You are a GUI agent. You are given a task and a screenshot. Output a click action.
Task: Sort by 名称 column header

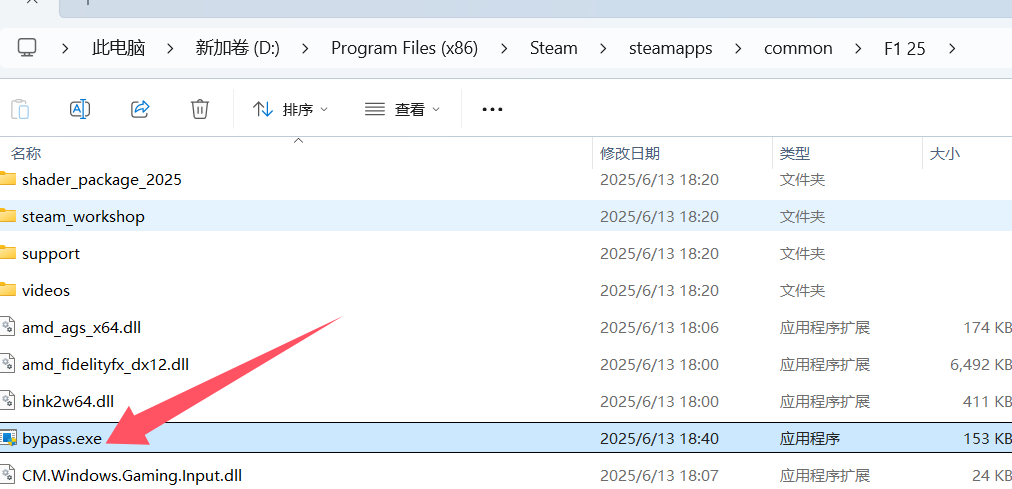[26, 154]
